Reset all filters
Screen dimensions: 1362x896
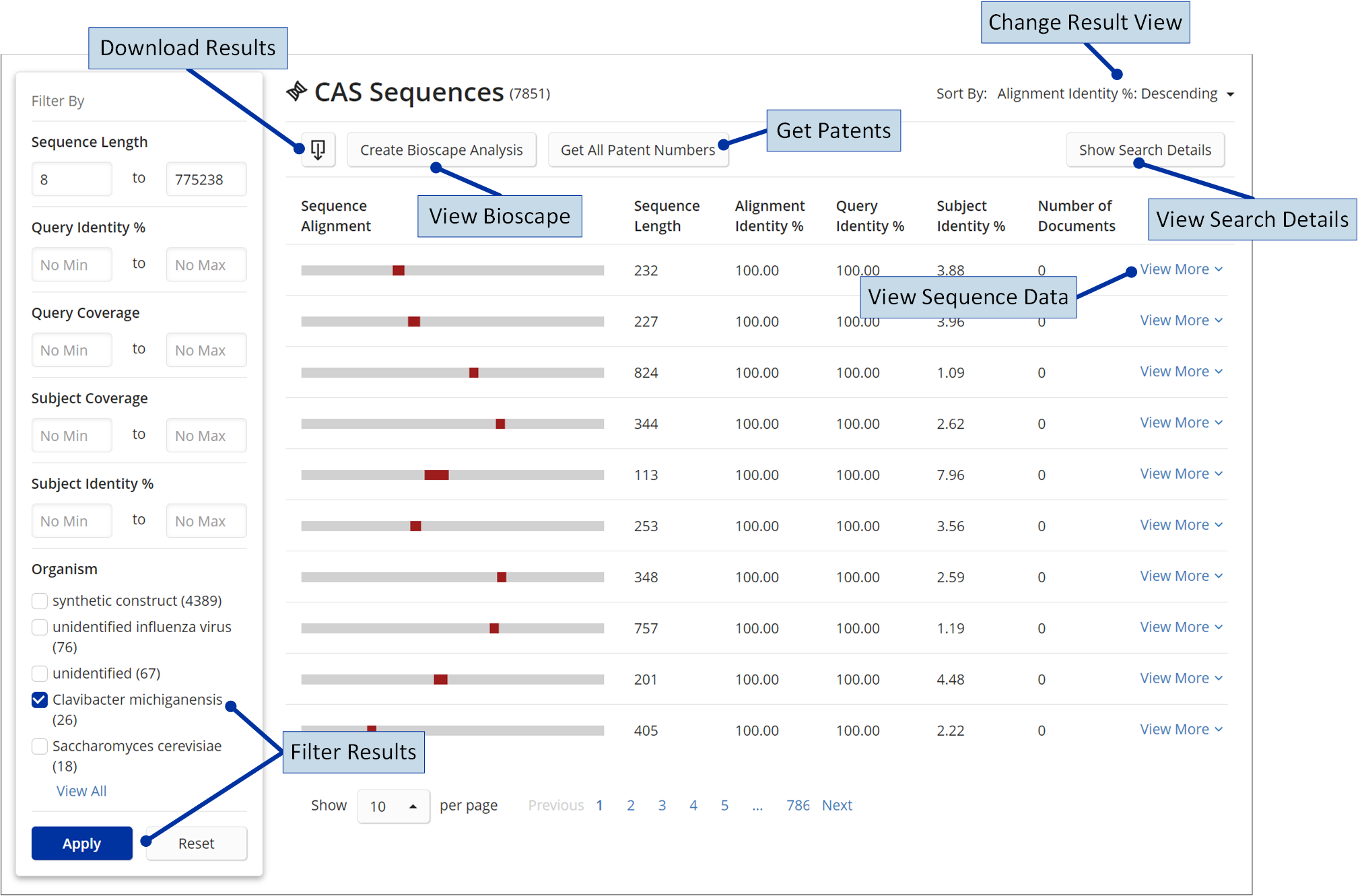pyautogui.click(x=196, y=843)
